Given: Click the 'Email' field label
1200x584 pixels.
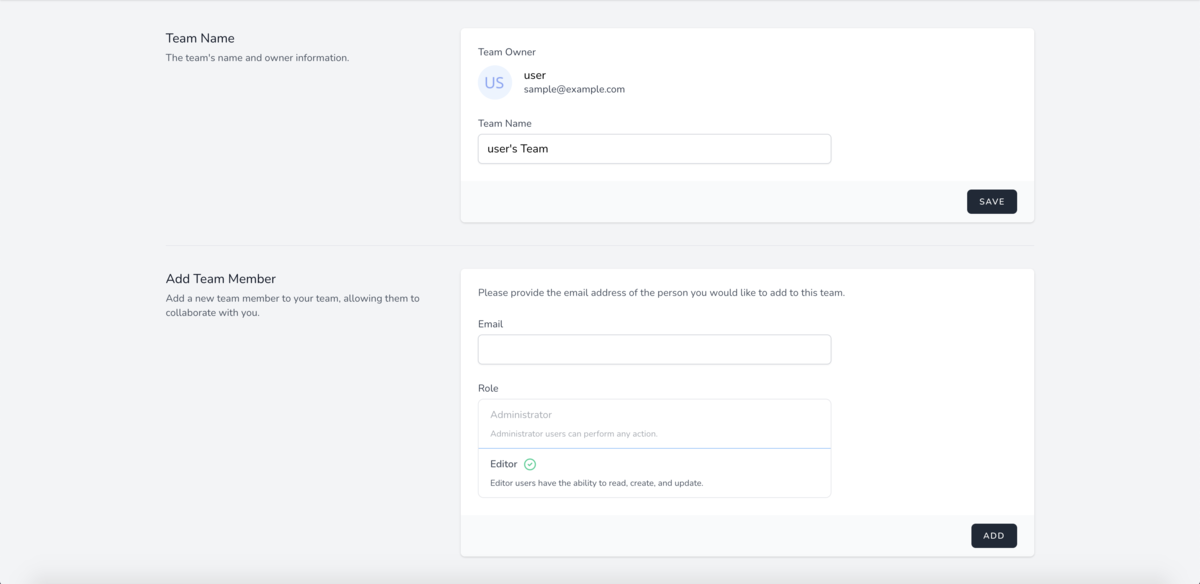Looking at the screenshot, I should pyautogui.click(x=491, y=324).
